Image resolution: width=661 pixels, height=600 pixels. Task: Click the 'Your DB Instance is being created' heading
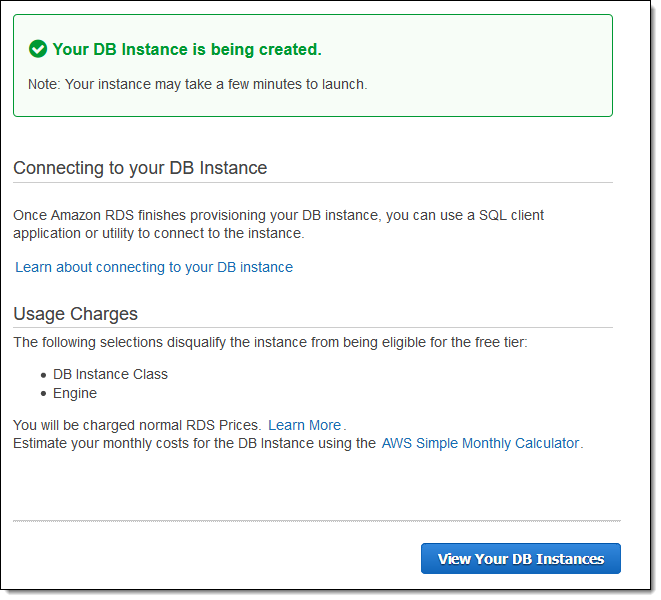(x=187, y=49)
